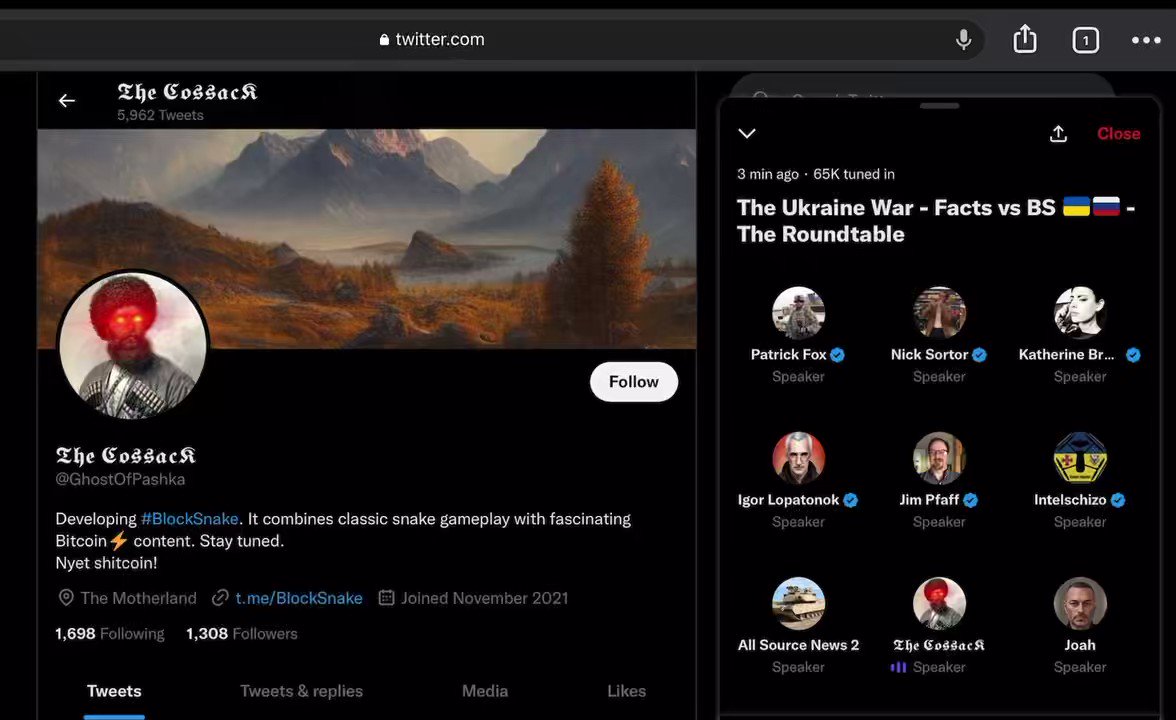1176x720 pixels.
Task: Click Nick Sortor verified badge
Action: pyautogui.click(x=980, y=355)
